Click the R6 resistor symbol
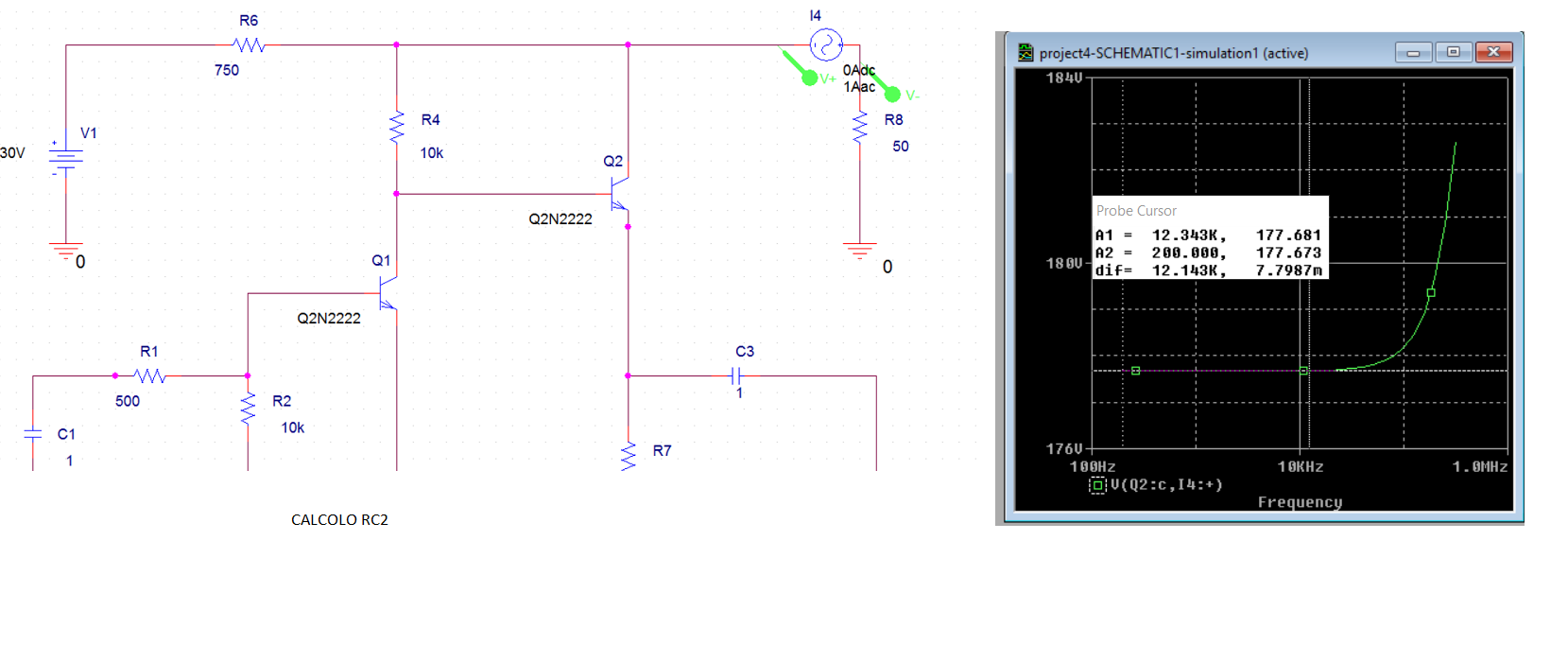 [x=249, y=44]
